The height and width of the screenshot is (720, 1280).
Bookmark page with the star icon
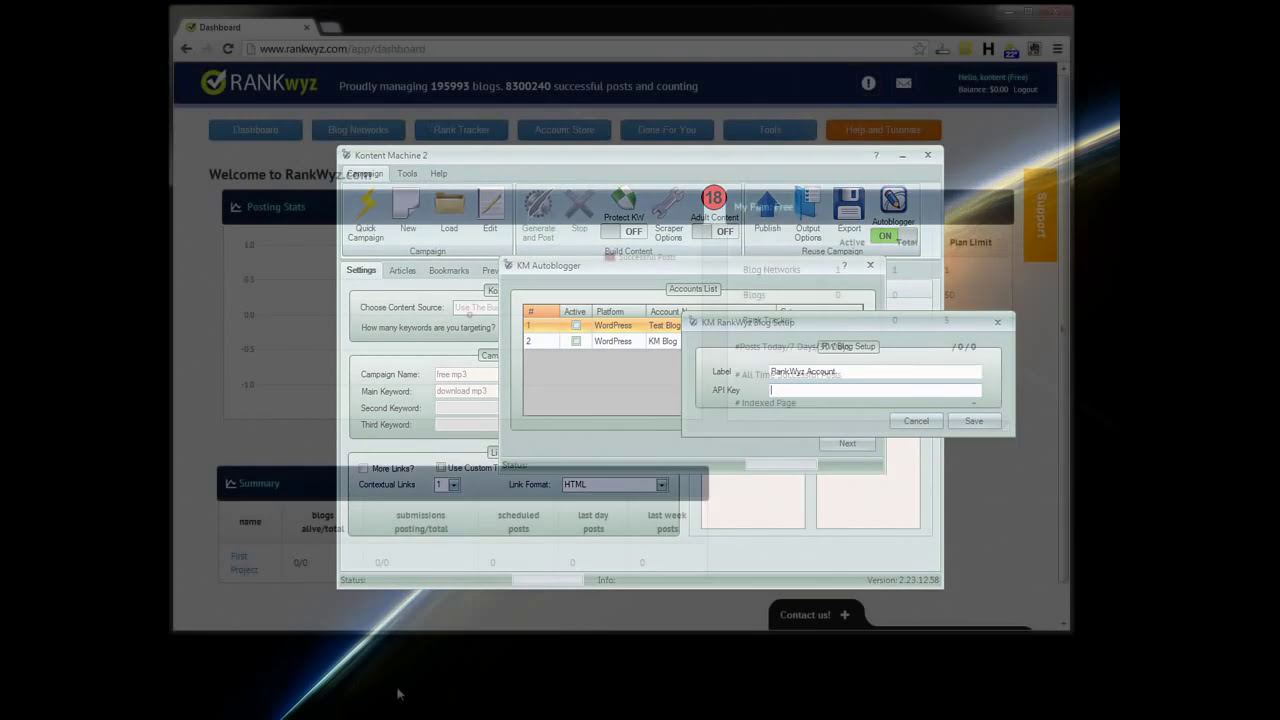(x=919, y=48)
